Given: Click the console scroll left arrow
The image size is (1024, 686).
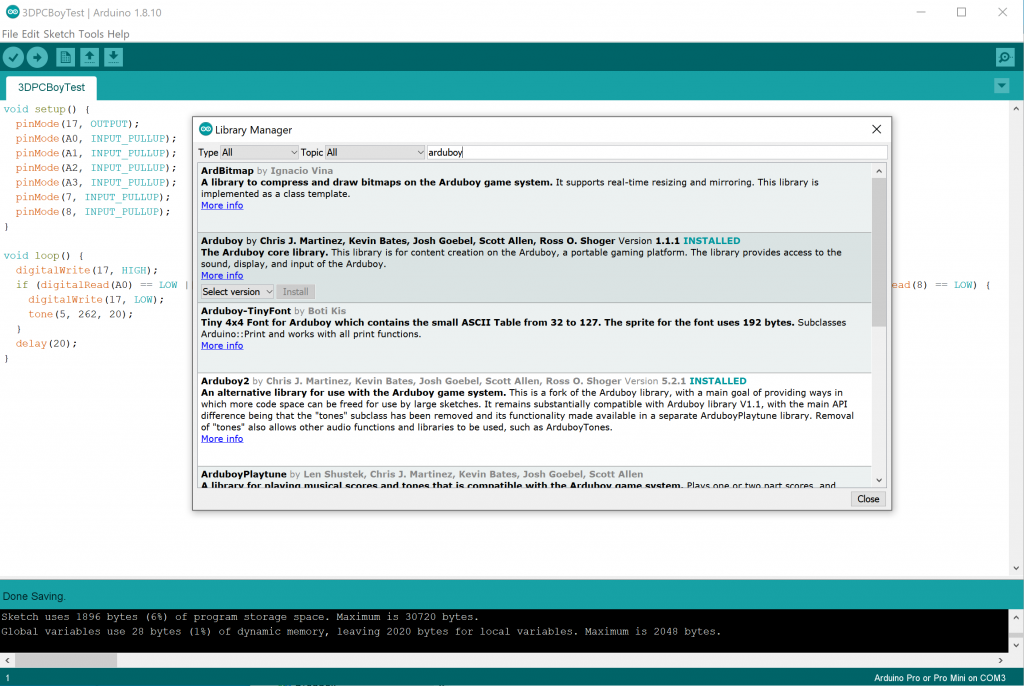Looking at the screenshot, I should tap(7, 661).
